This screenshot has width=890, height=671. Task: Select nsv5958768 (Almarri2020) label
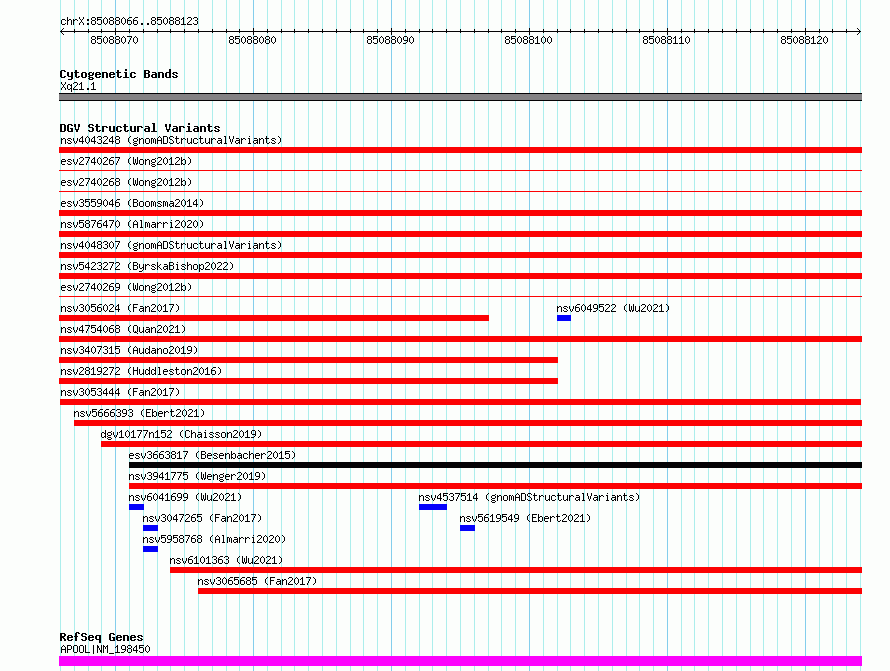point(214,539)
